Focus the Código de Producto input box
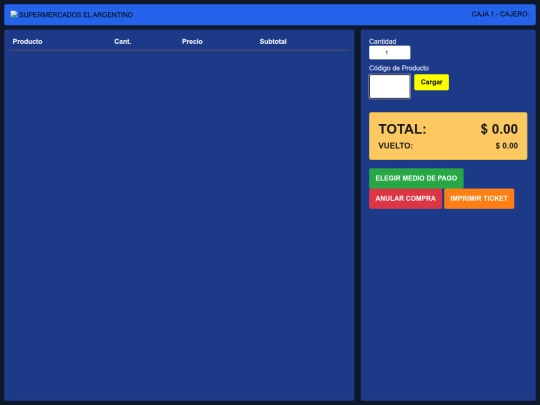 pos(390,86)
